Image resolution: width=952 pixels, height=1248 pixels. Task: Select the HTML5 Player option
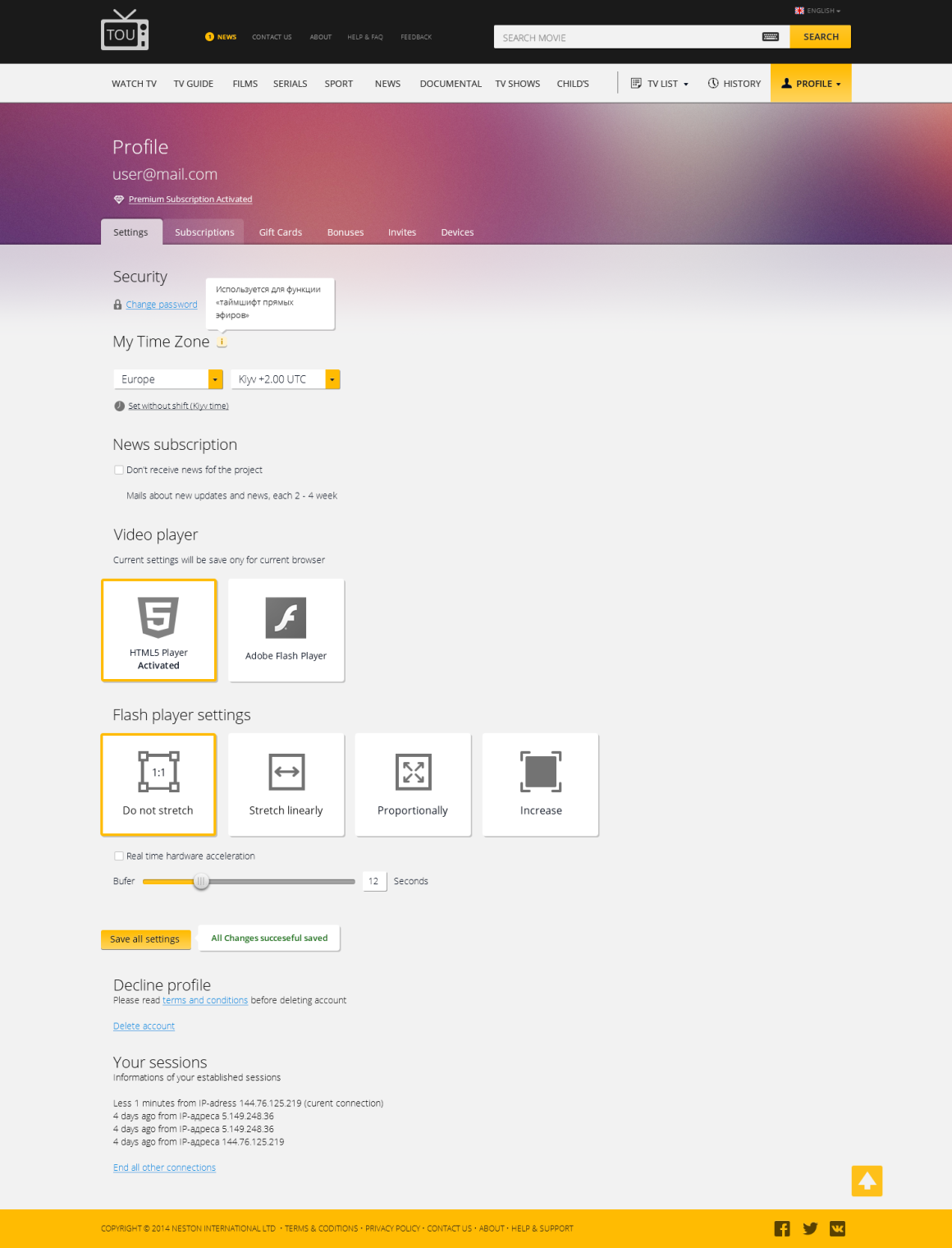(158, 630)
